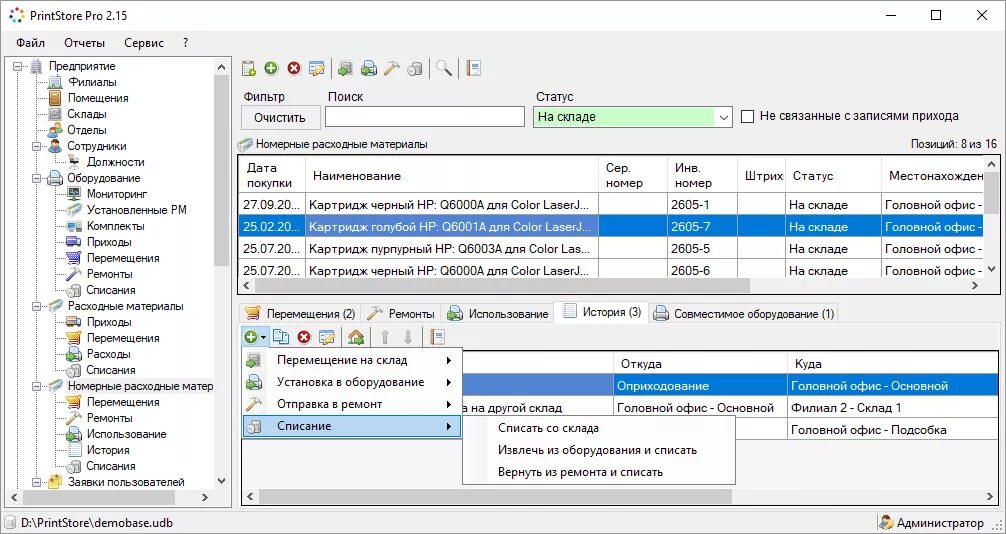This screenshot has width=1006, height=534.
Task: Click the install-into-printer icon in top toolbar
Action: pos(368,68)
